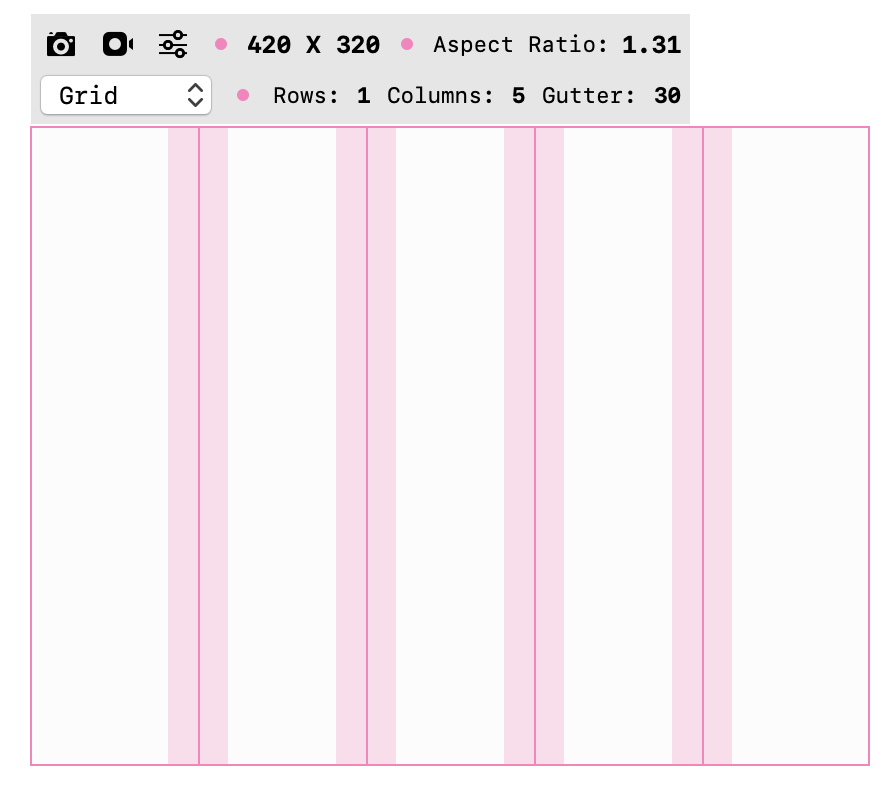Click the 420 X 320 dimensions readout
The width and height of the screenshot is (889, 789).
(314, 45)
